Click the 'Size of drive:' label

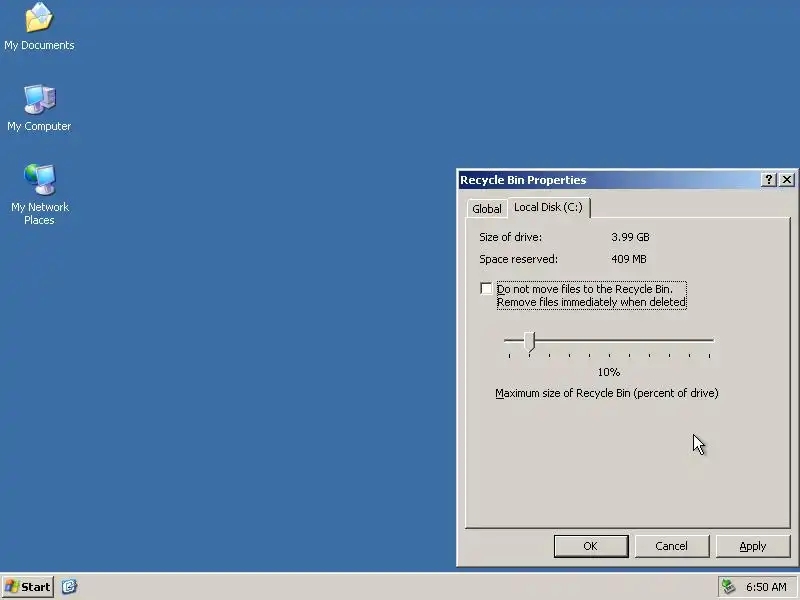point(510,237)
